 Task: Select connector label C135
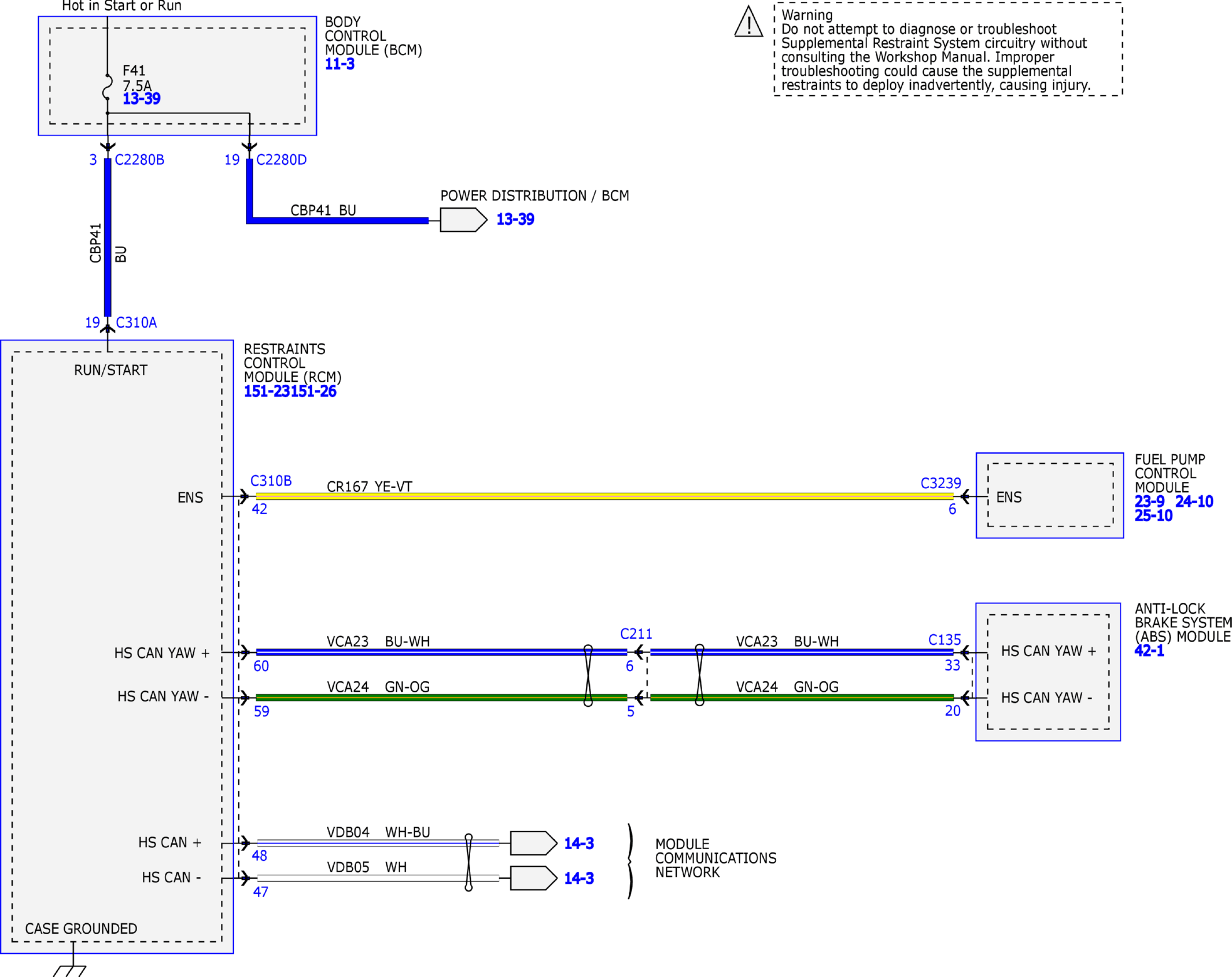(945, 640)
